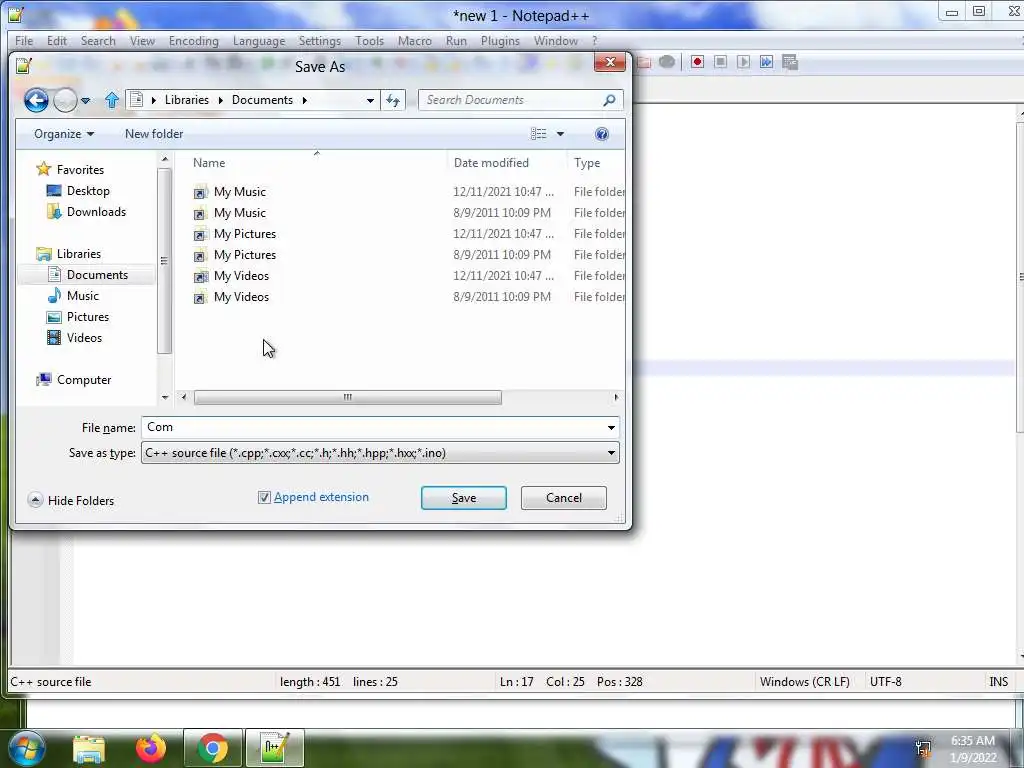Open the File menu in Notepad++
Screen dimensions: 1024x768
[x=24, y=40]
